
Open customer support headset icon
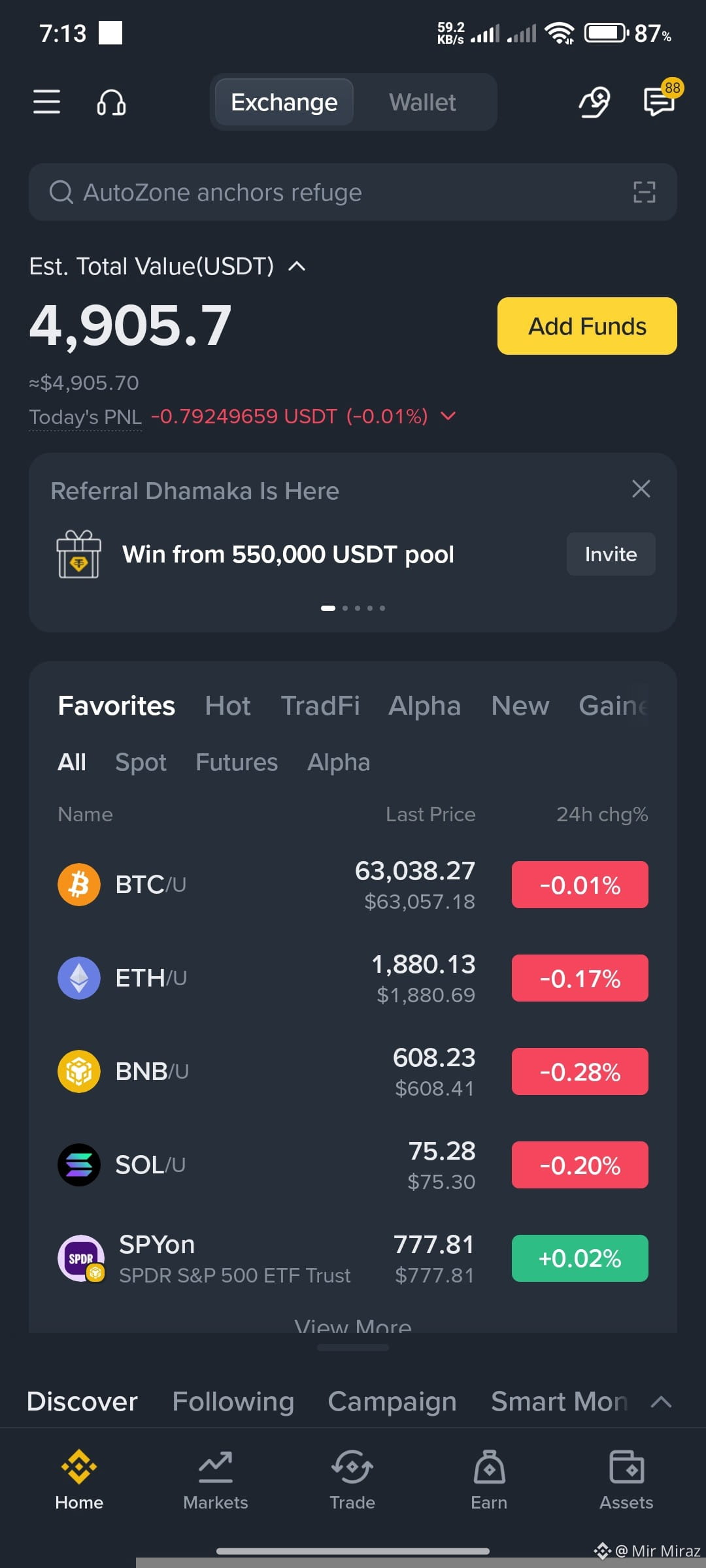coord(111,103)
